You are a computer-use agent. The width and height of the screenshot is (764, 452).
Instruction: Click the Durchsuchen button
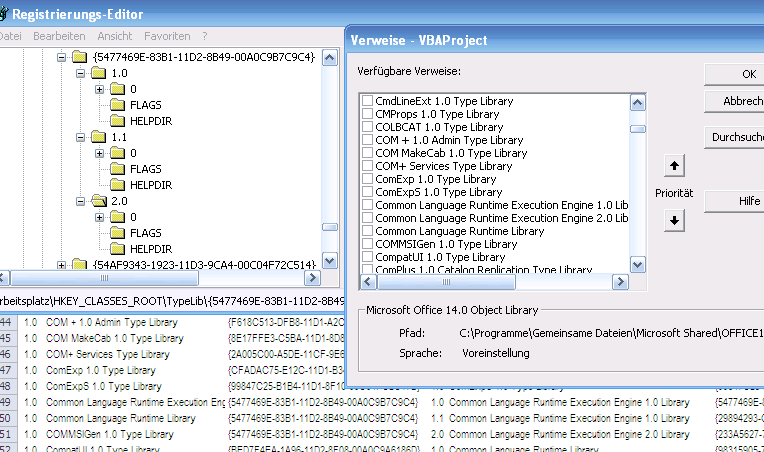tap(734, 137)
